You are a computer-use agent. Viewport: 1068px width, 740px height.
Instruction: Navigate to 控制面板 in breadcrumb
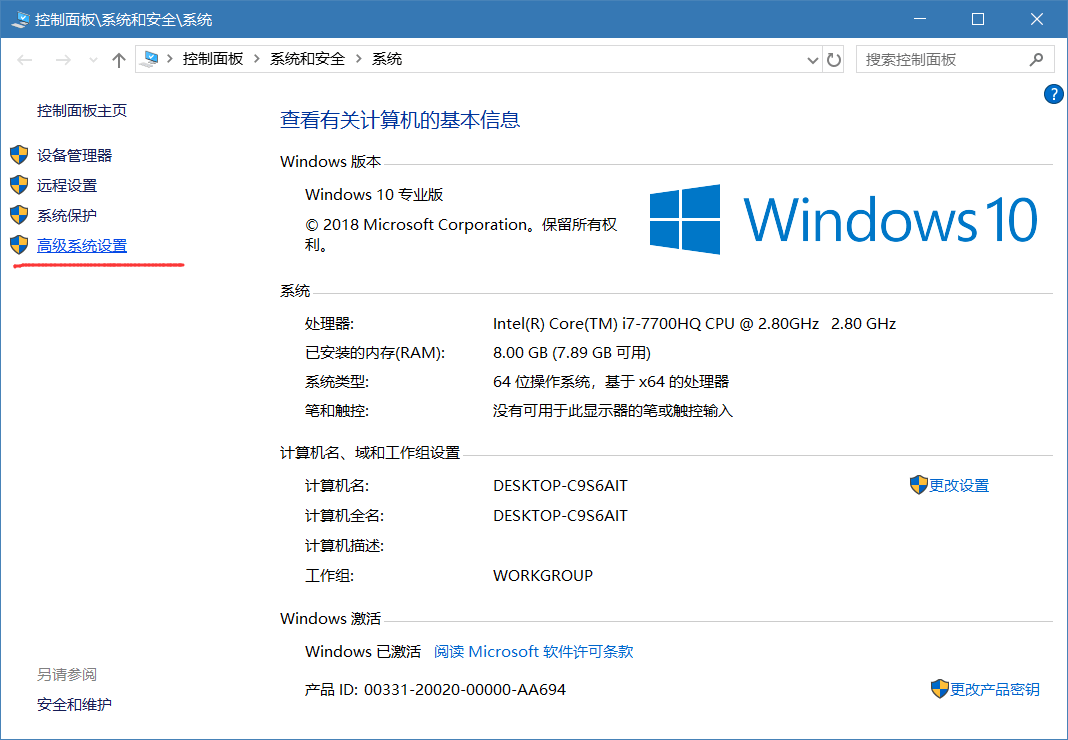pyautogui.click(x=213, y=59)
